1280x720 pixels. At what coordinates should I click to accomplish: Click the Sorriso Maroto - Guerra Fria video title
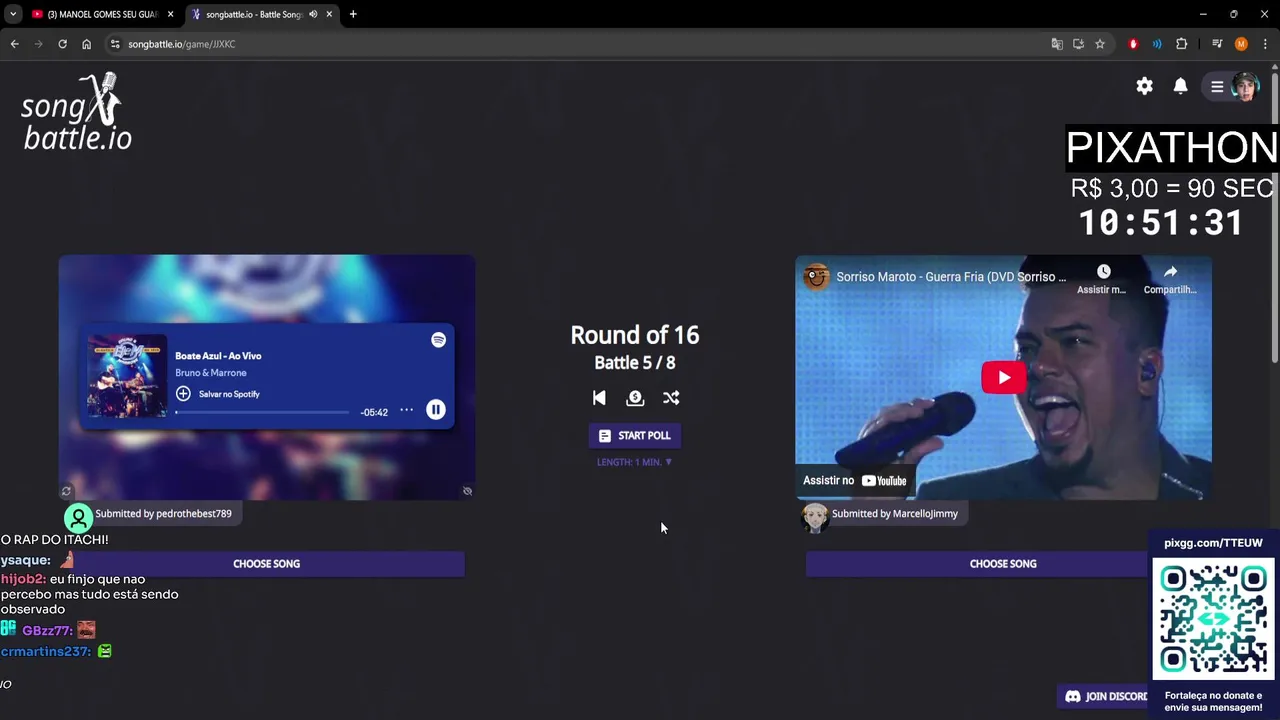click(951, 277)
